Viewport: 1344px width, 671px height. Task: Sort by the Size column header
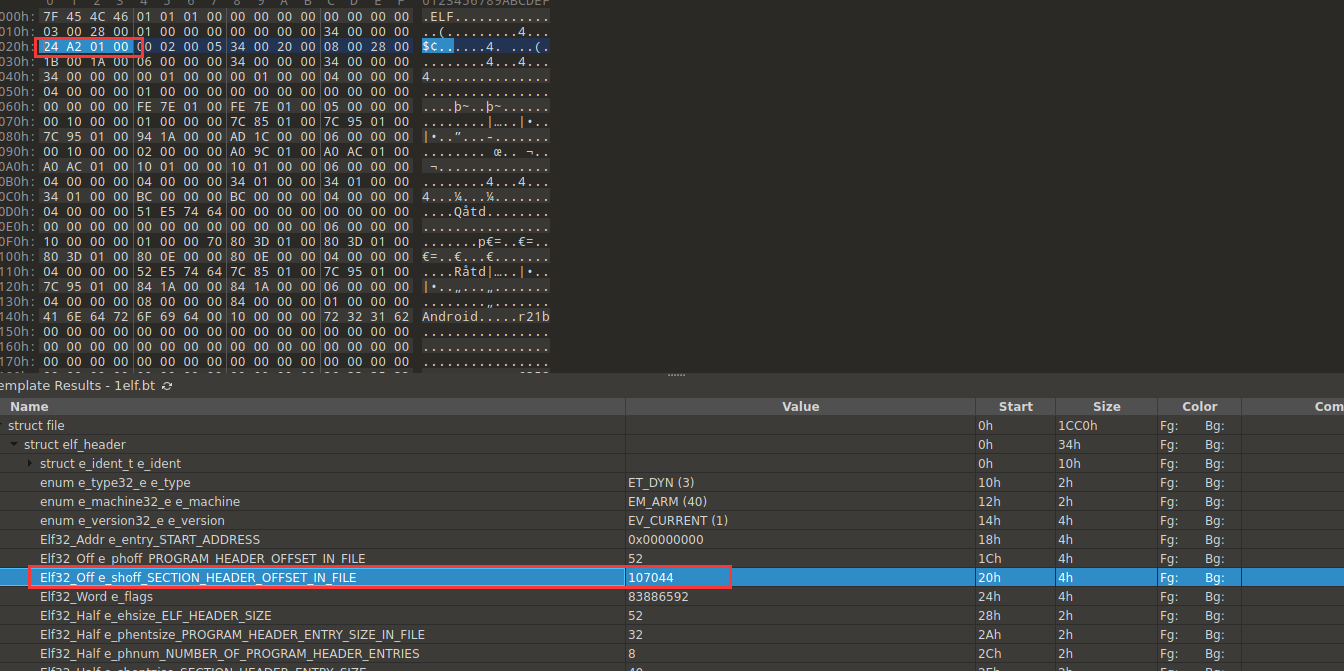[x=1106, y=407]
